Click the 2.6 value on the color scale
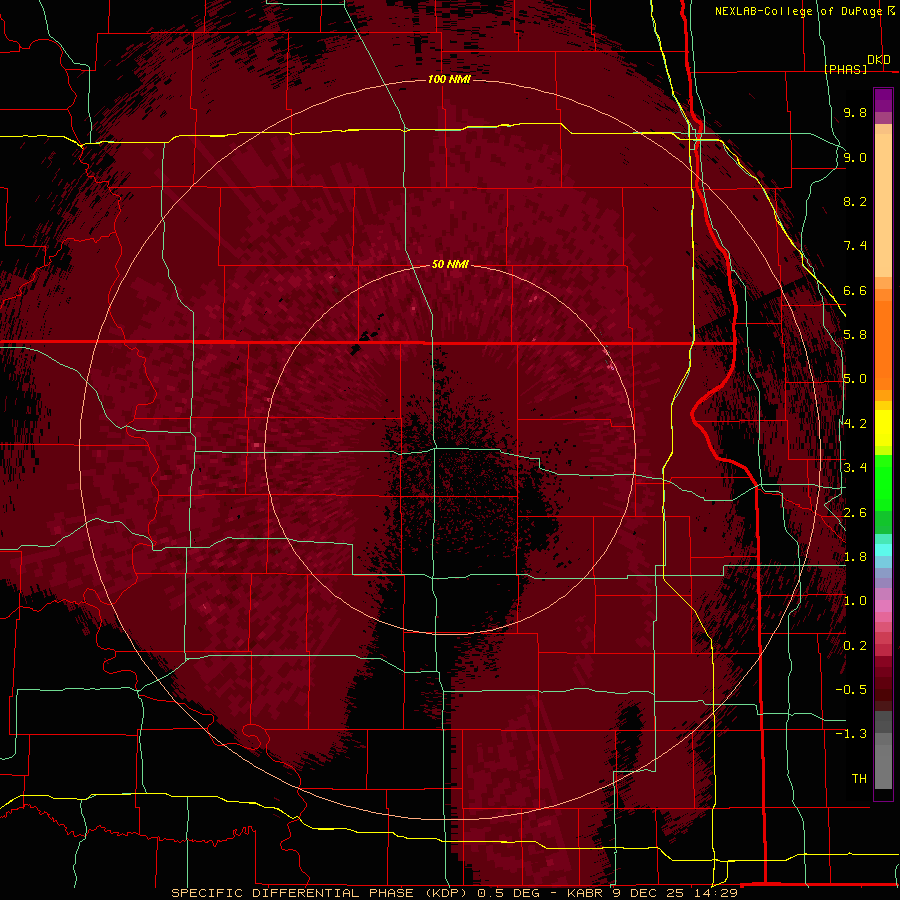 pos(855,513)
